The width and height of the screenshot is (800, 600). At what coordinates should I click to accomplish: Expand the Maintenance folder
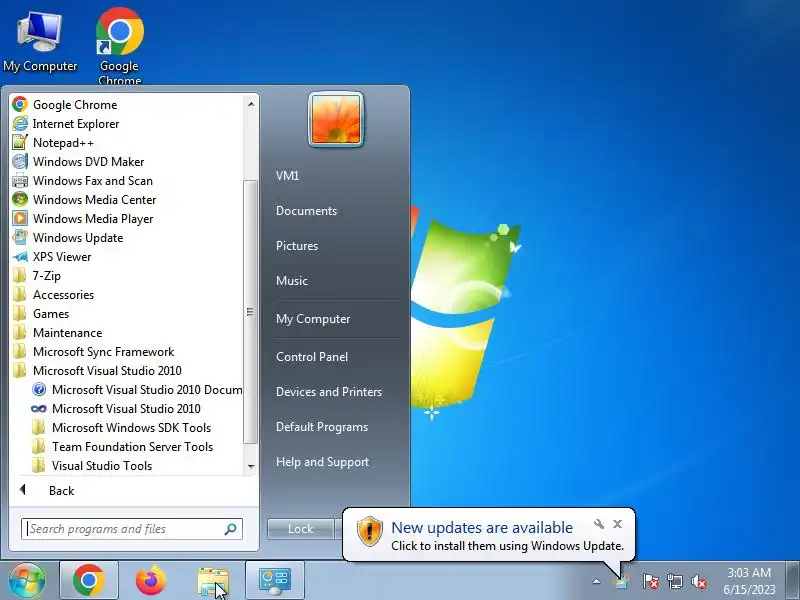[57, 333]
